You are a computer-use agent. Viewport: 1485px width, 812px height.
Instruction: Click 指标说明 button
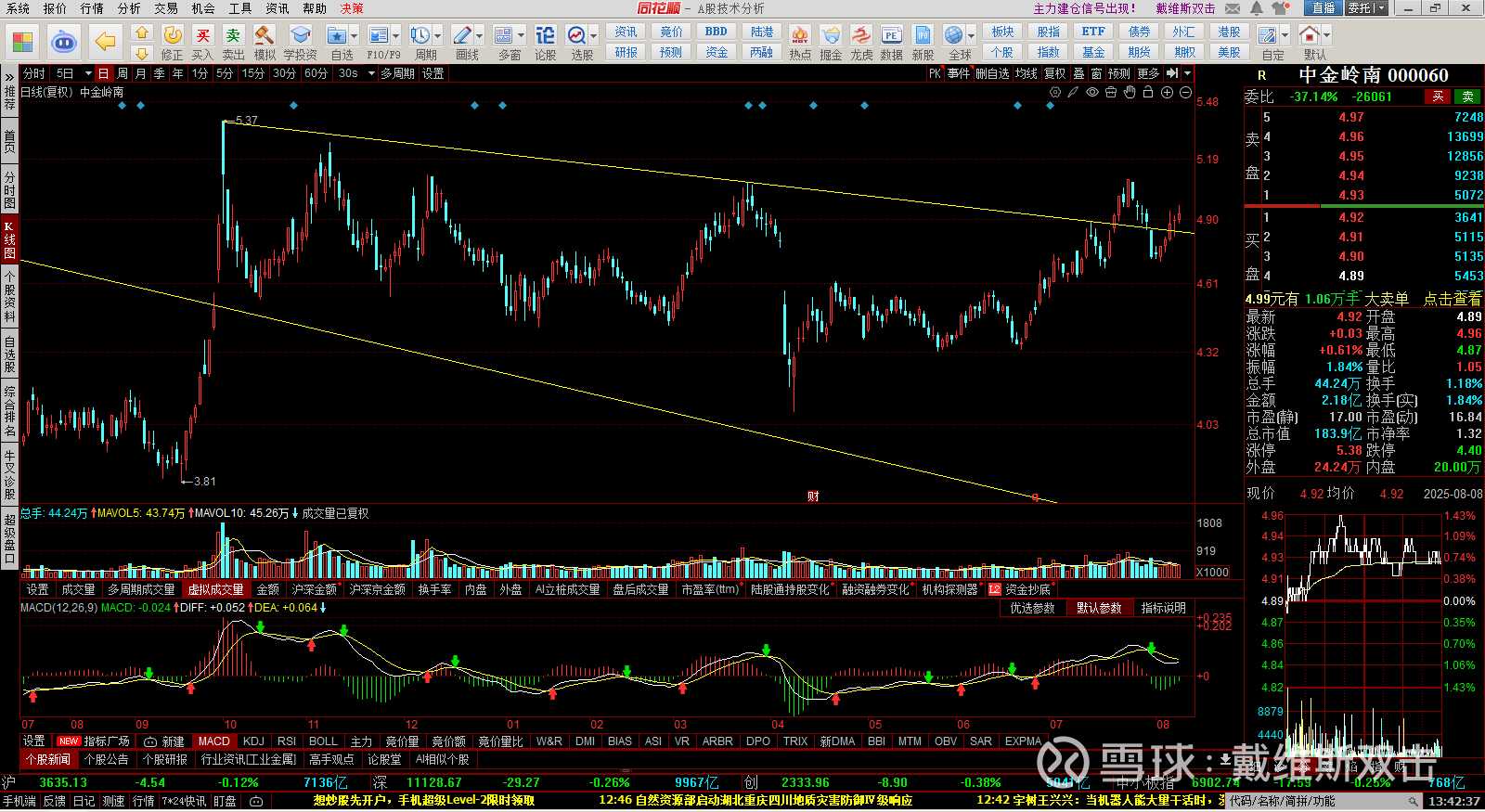1164,608
